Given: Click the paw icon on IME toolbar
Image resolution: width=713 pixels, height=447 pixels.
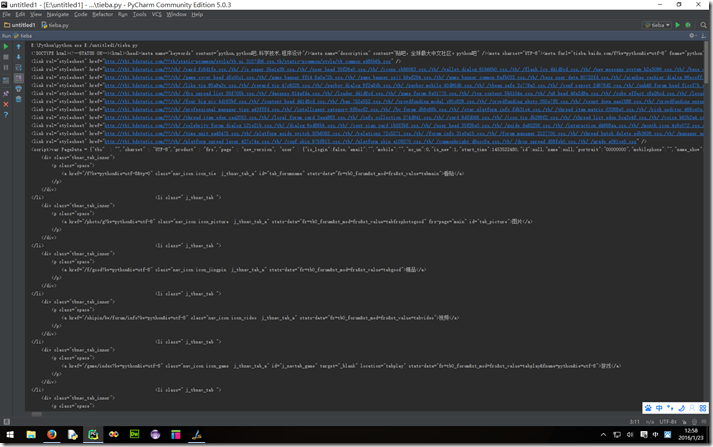Looking at the screenshot, I should click(x=648, y=408).
